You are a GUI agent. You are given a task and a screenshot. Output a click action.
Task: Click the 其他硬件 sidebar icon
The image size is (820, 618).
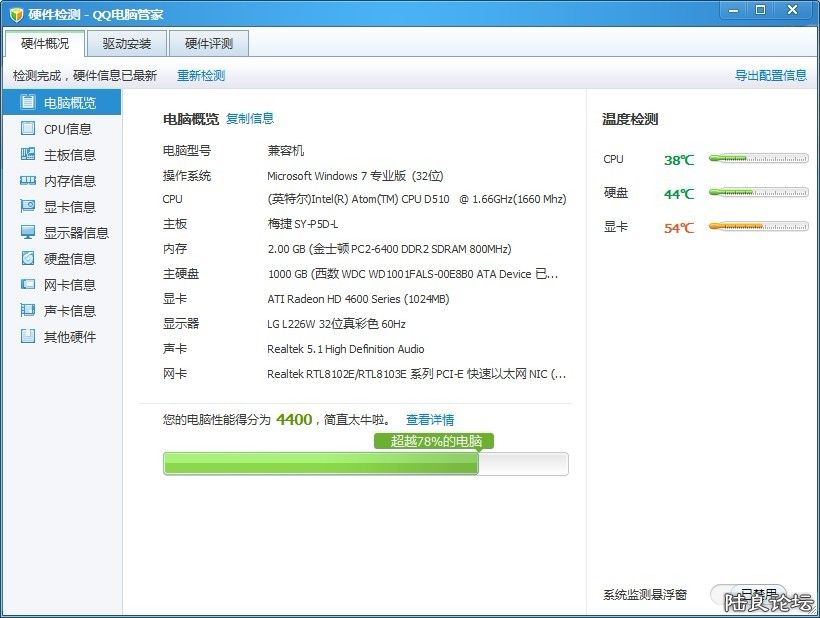[27, 337]
